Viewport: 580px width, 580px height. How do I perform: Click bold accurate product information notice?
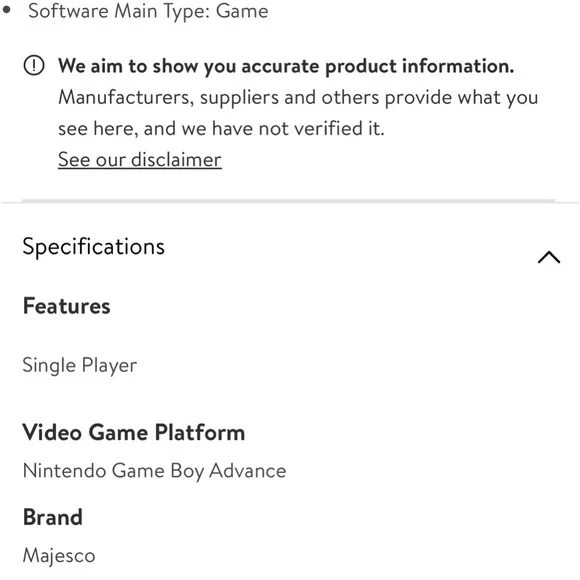pos(286,66)
